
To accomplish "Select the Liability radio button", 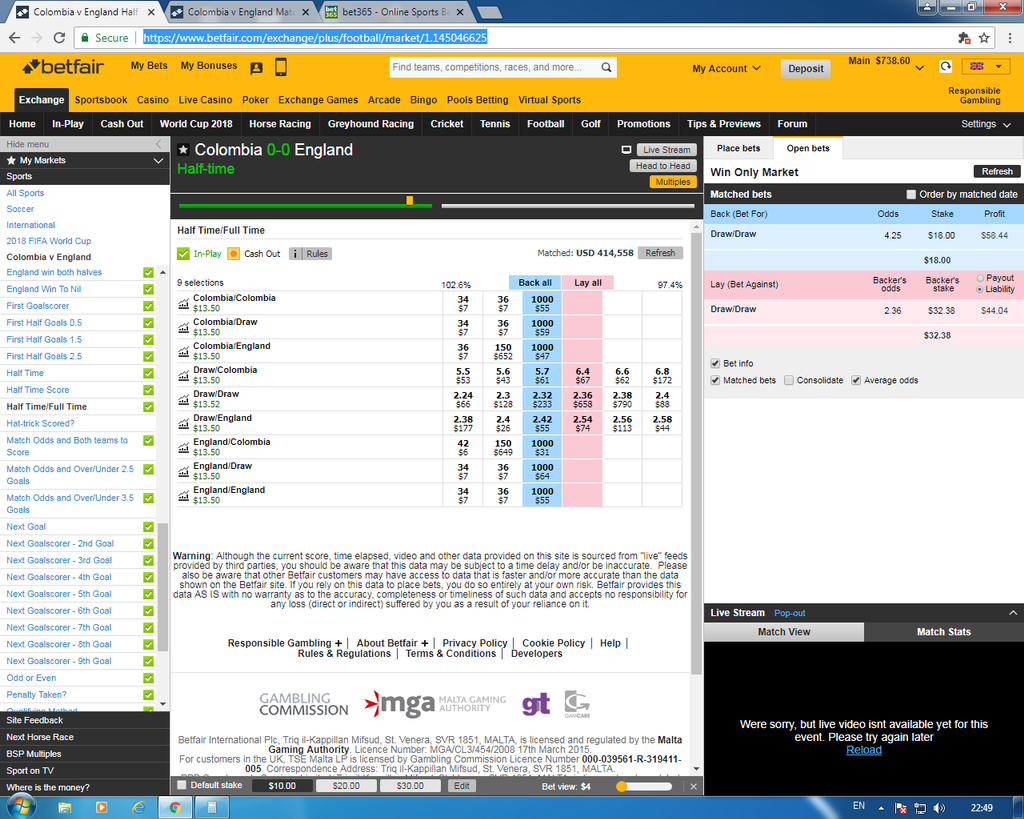I will click(x=980, y=289).
